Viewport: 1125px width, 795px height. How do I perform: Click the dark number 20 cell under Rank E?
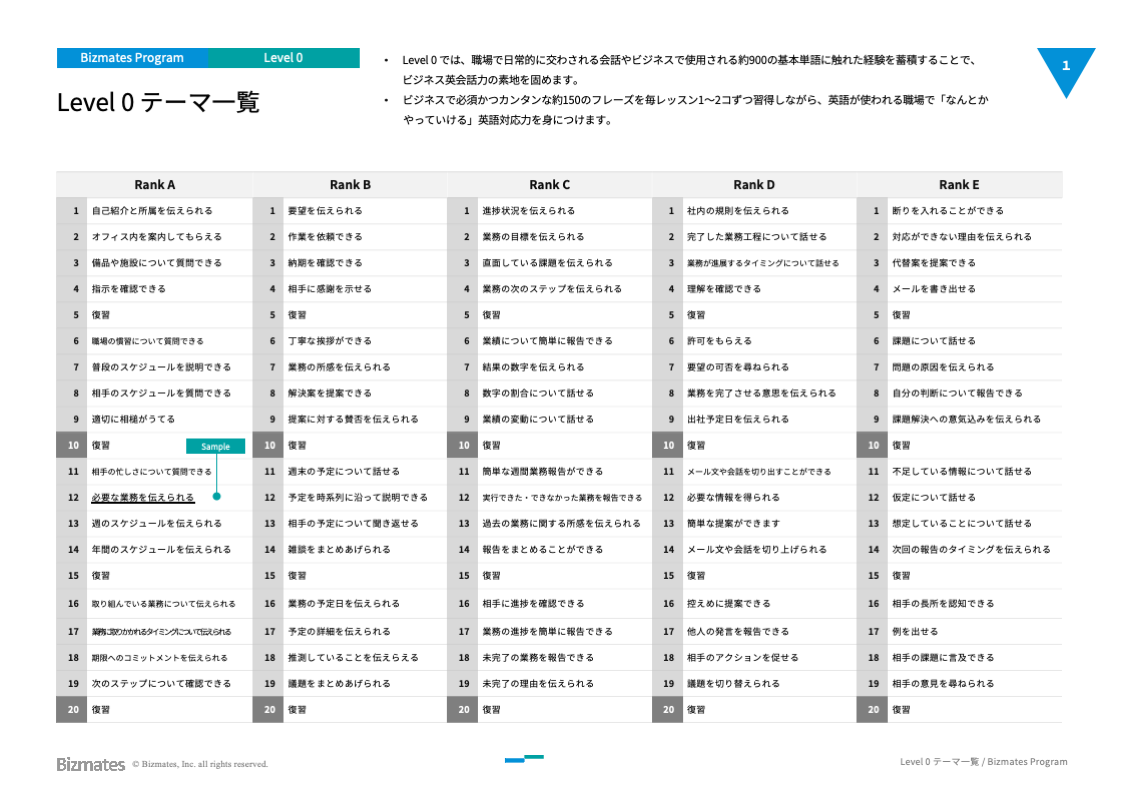(x=873, y=709)
